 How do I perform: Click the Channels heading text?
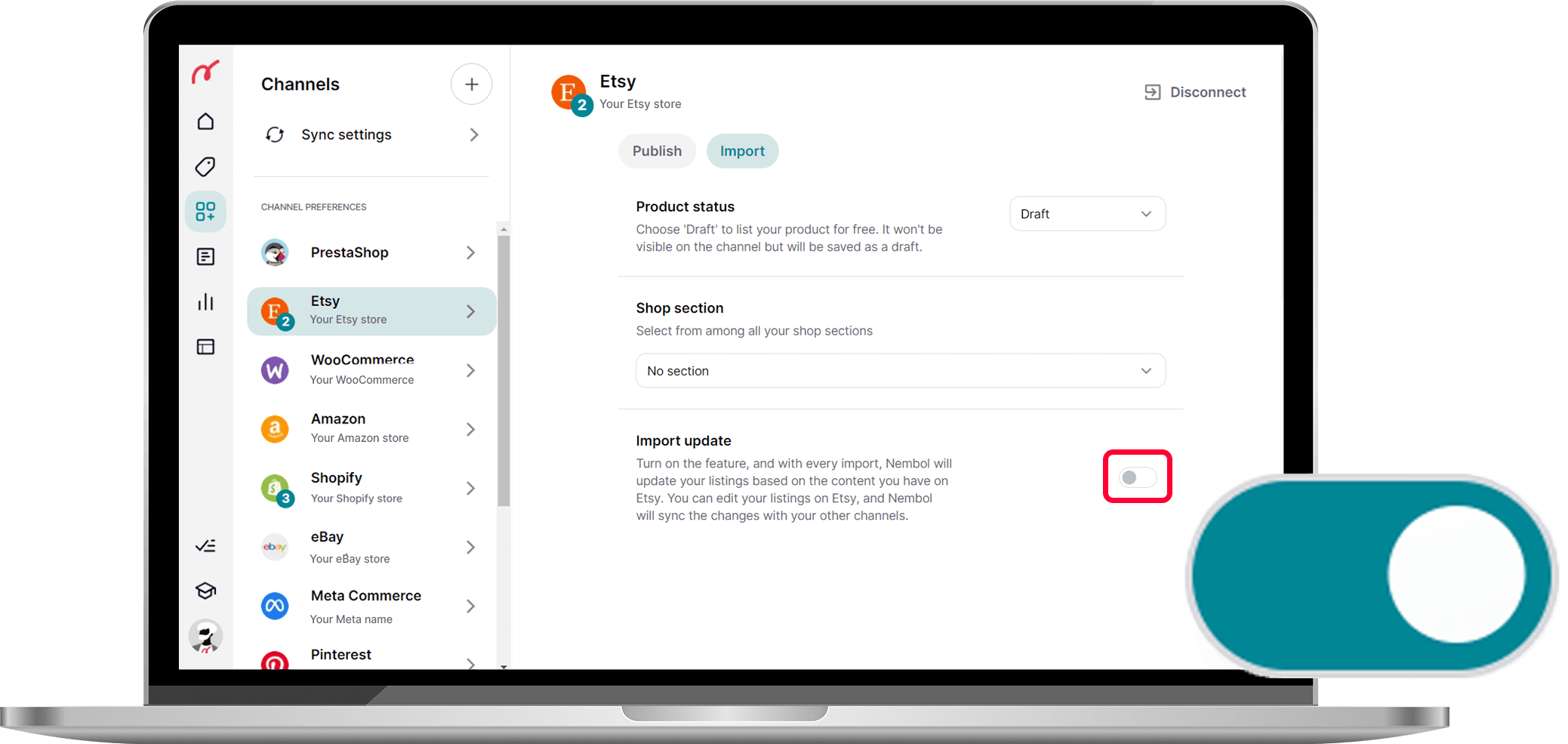coord(300,84)
